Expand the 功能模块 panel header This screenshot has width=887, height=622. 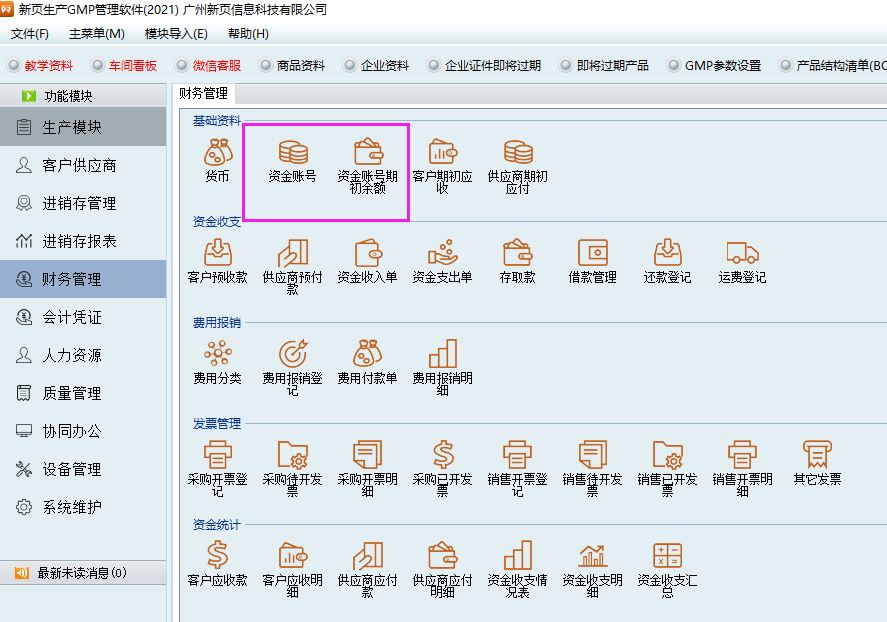[68, 96]
